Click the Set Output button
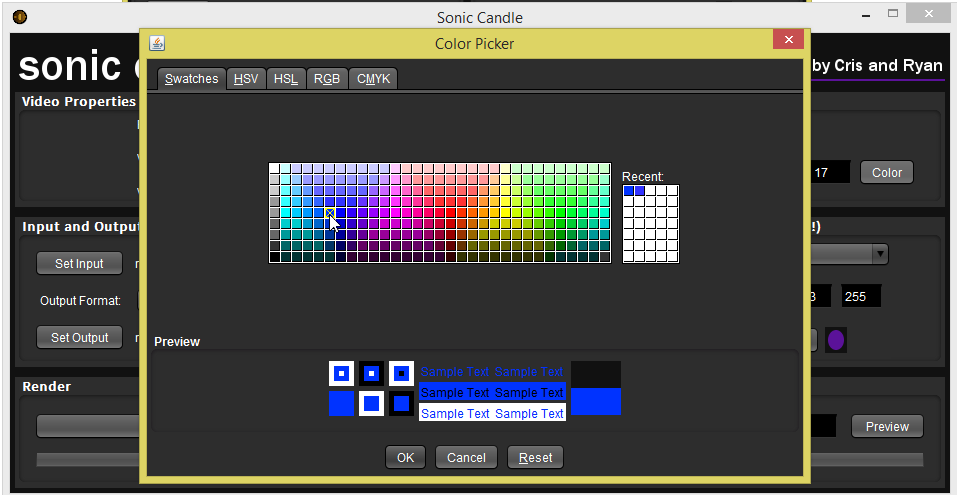The height and width of the screenshot is (495, 957). (80, 337)
